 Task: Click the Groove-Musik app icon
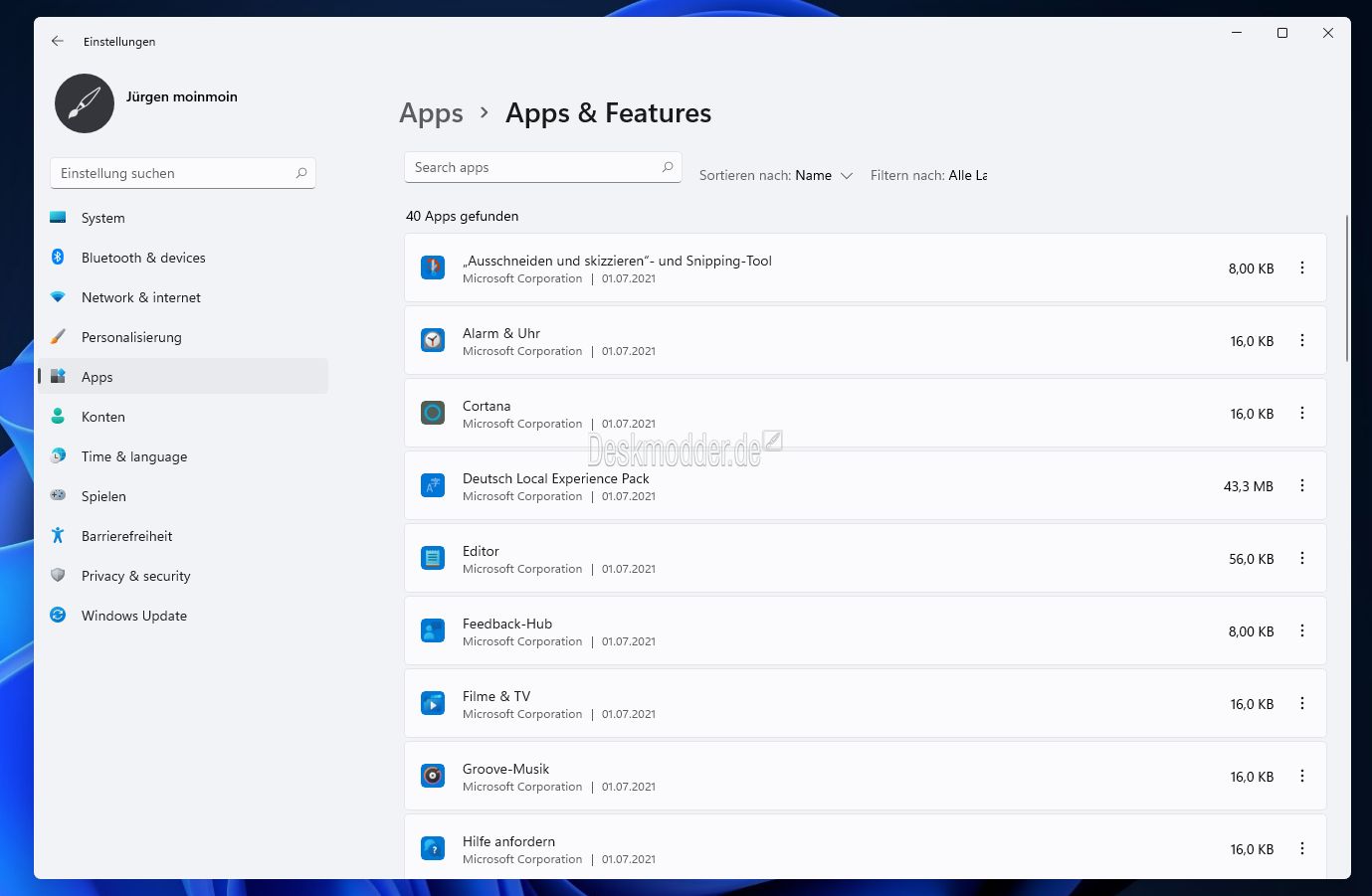click(x=433, y=776)
